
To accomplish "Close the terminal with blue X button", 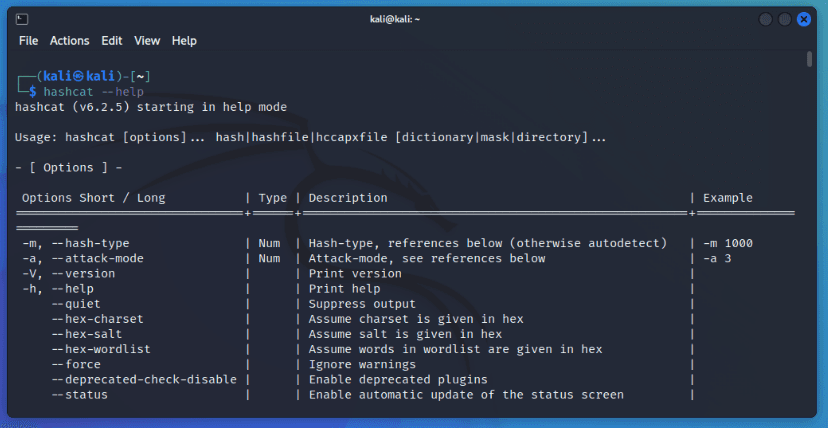I will click(804, 20).
